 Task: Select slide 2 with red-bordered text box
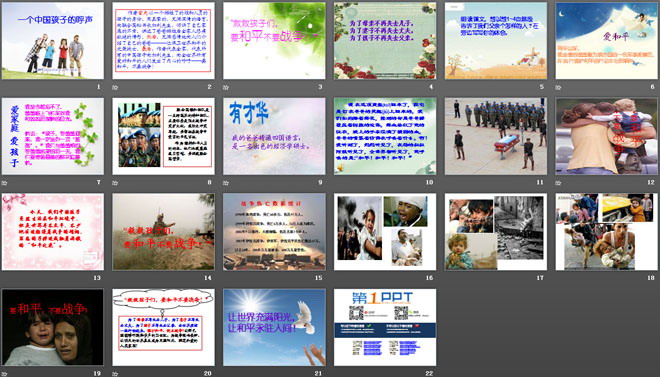click(163, 40)
